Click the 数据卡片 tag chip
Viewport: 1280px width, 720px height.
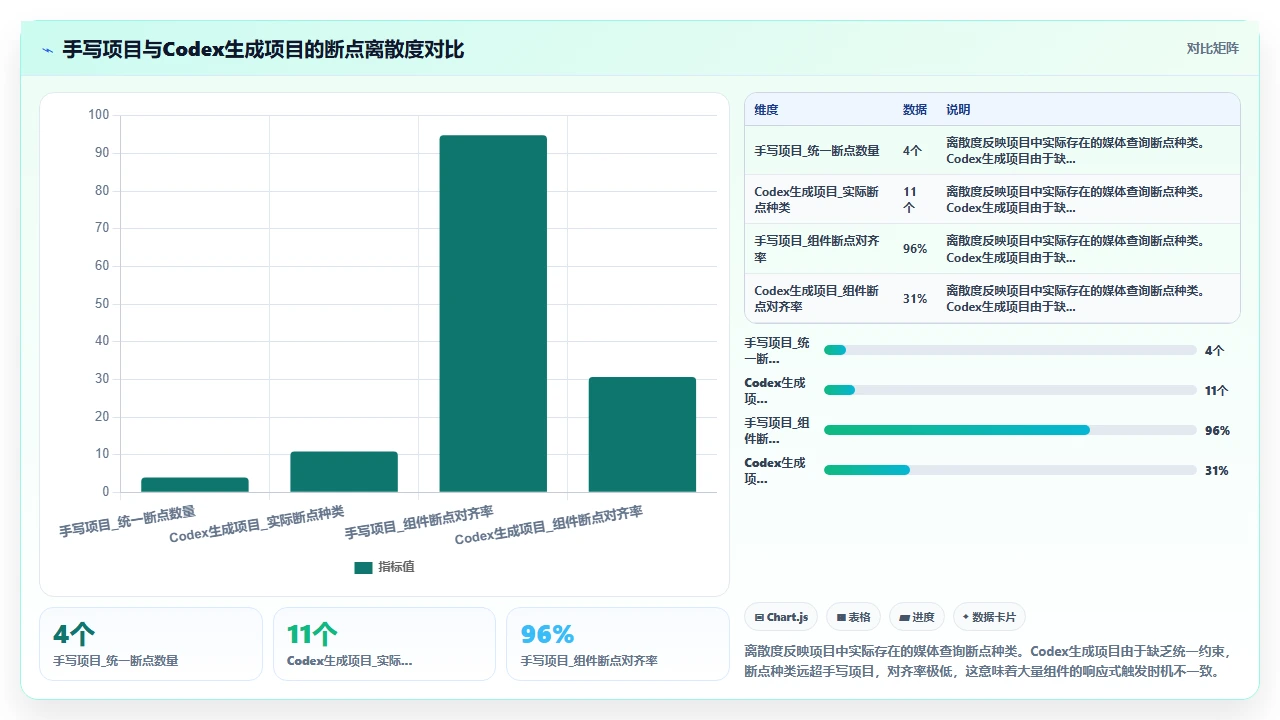990,617
